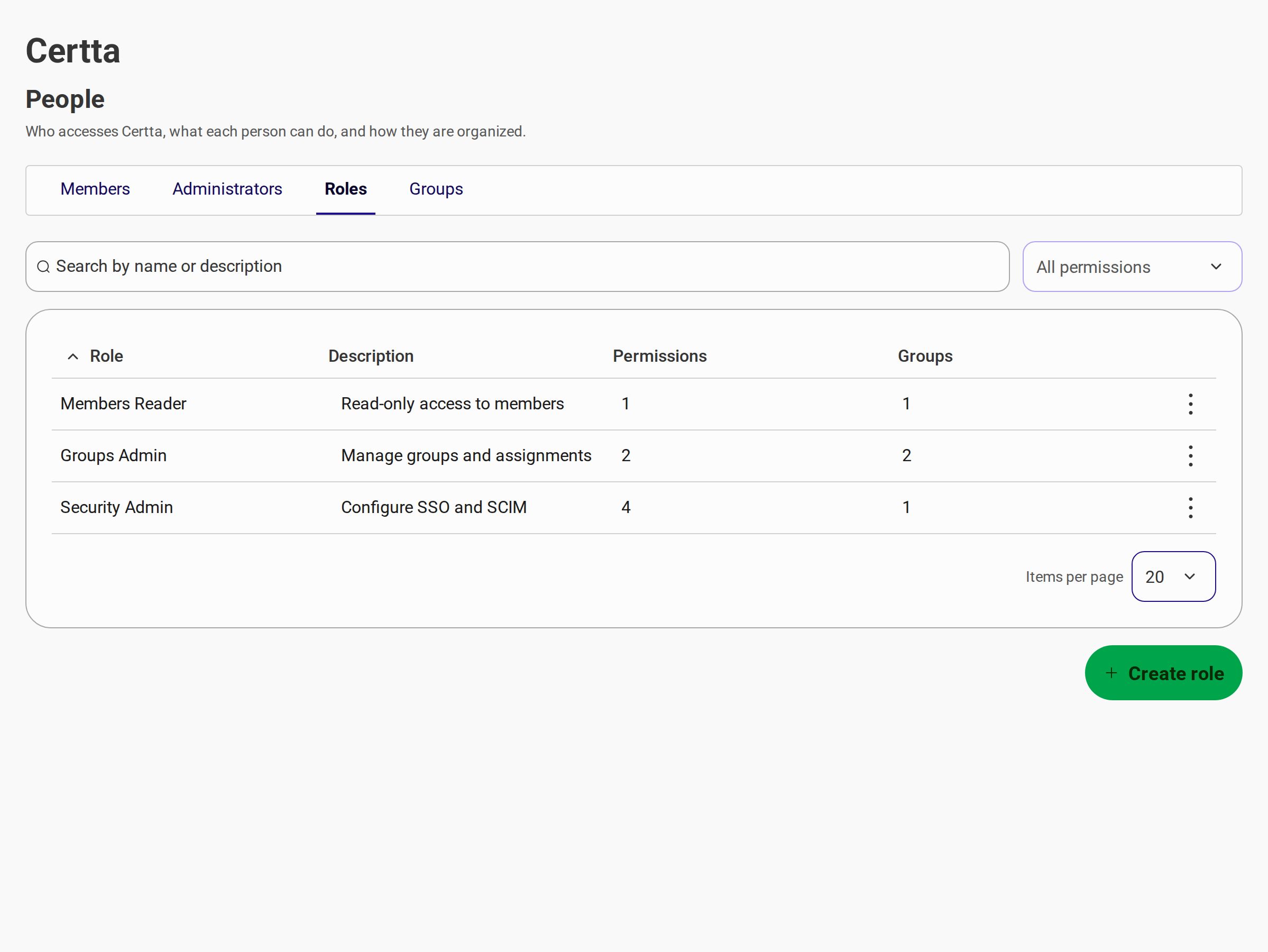Click the plus icon in Create role
Viewport: 1268px width, 952px height.
coord(1111,673)
